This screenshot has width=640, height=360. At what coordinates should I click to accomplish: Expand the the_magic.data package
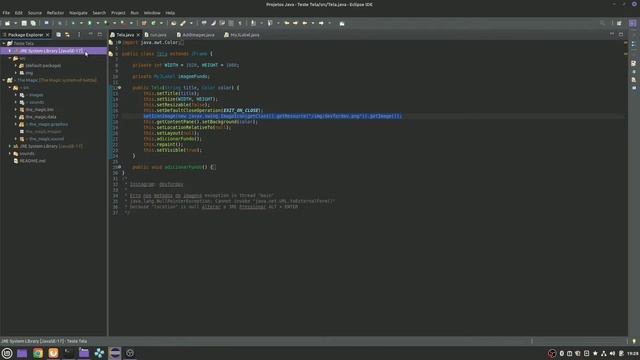[16, 117]
